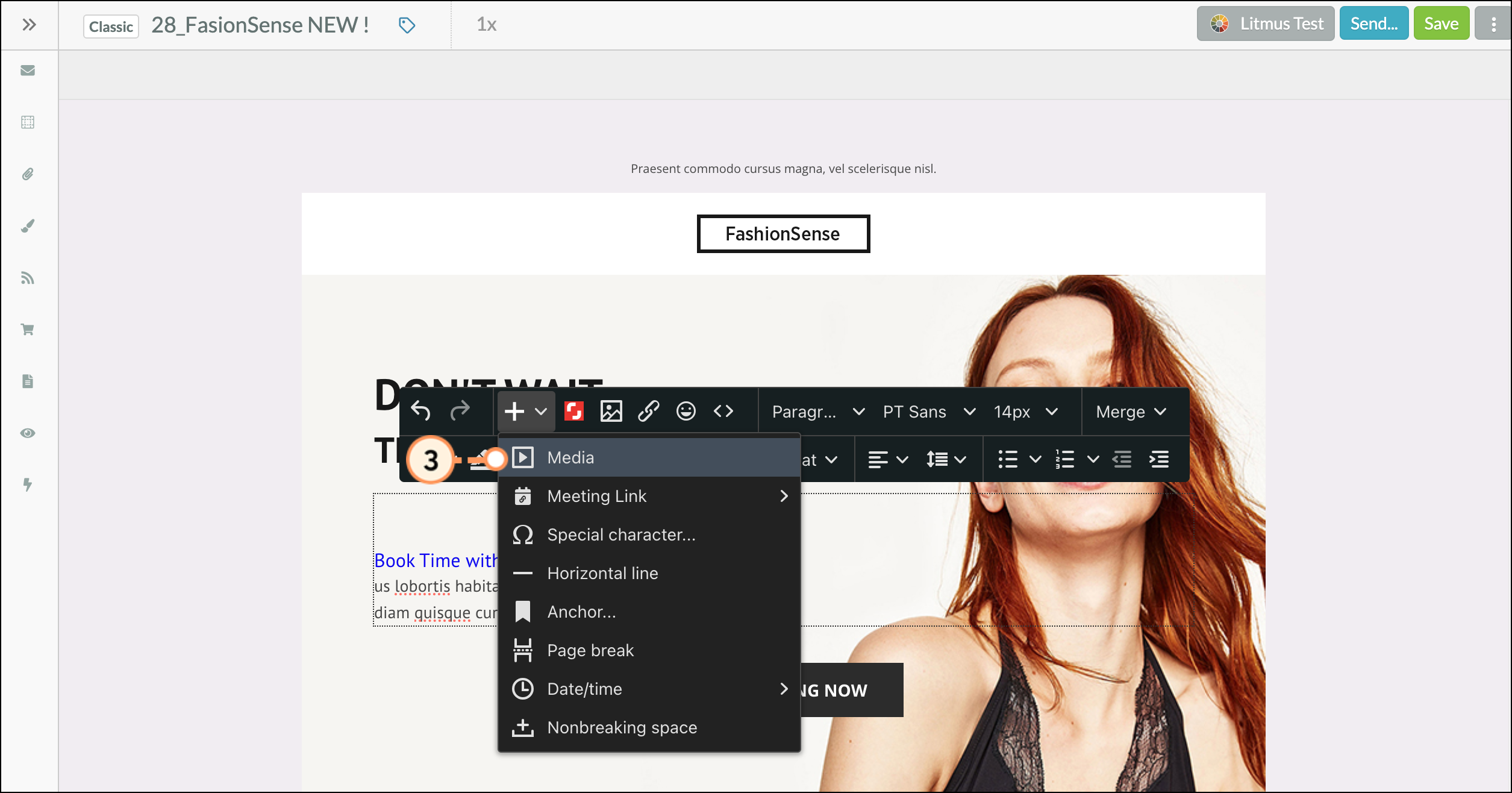1512x793 pixels.
Task: Click the Send... button
Action: (x=1374, y=24)
